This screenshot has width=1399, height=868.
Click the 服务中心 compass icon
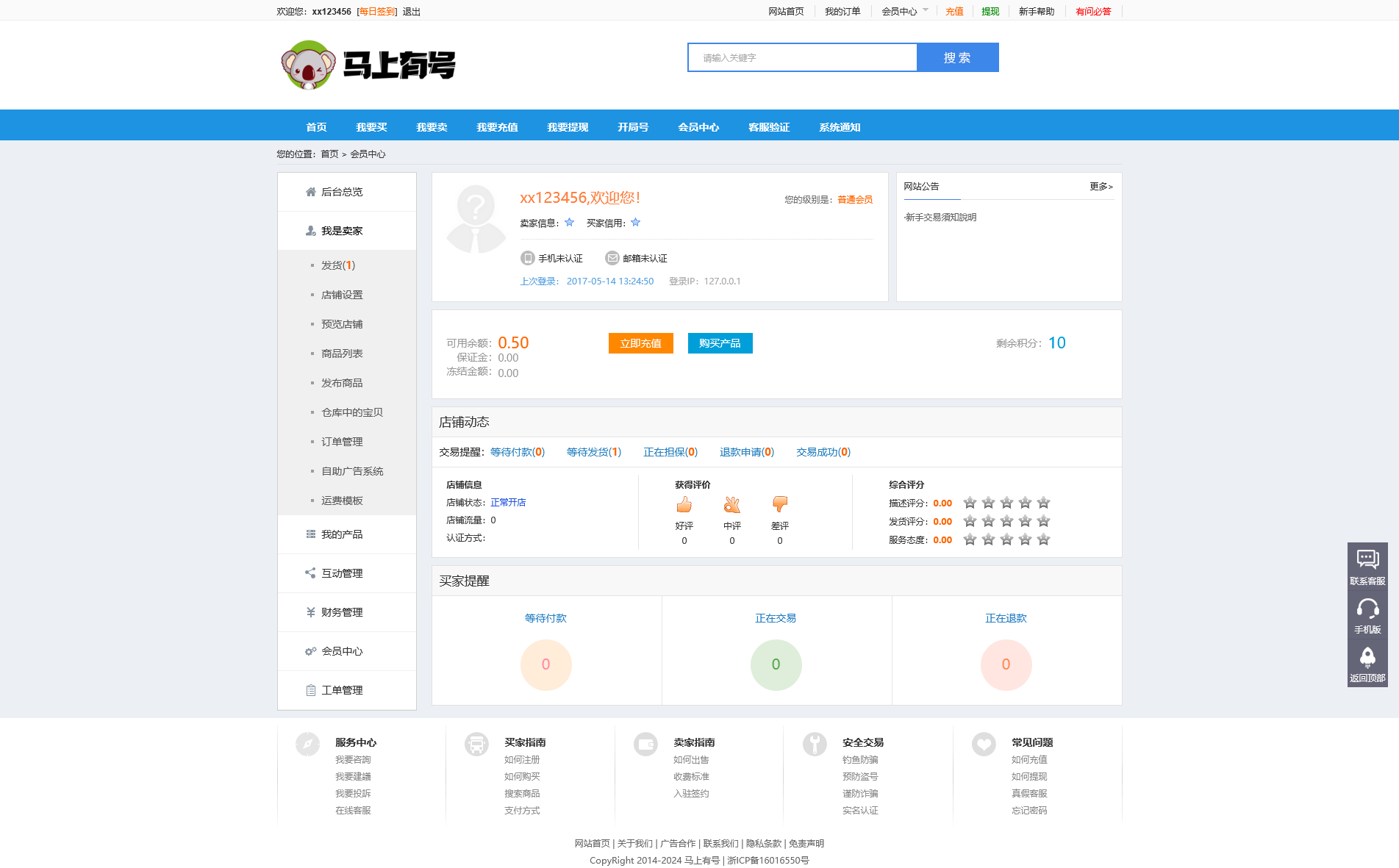pyautogui.click(x=307, y=745)
